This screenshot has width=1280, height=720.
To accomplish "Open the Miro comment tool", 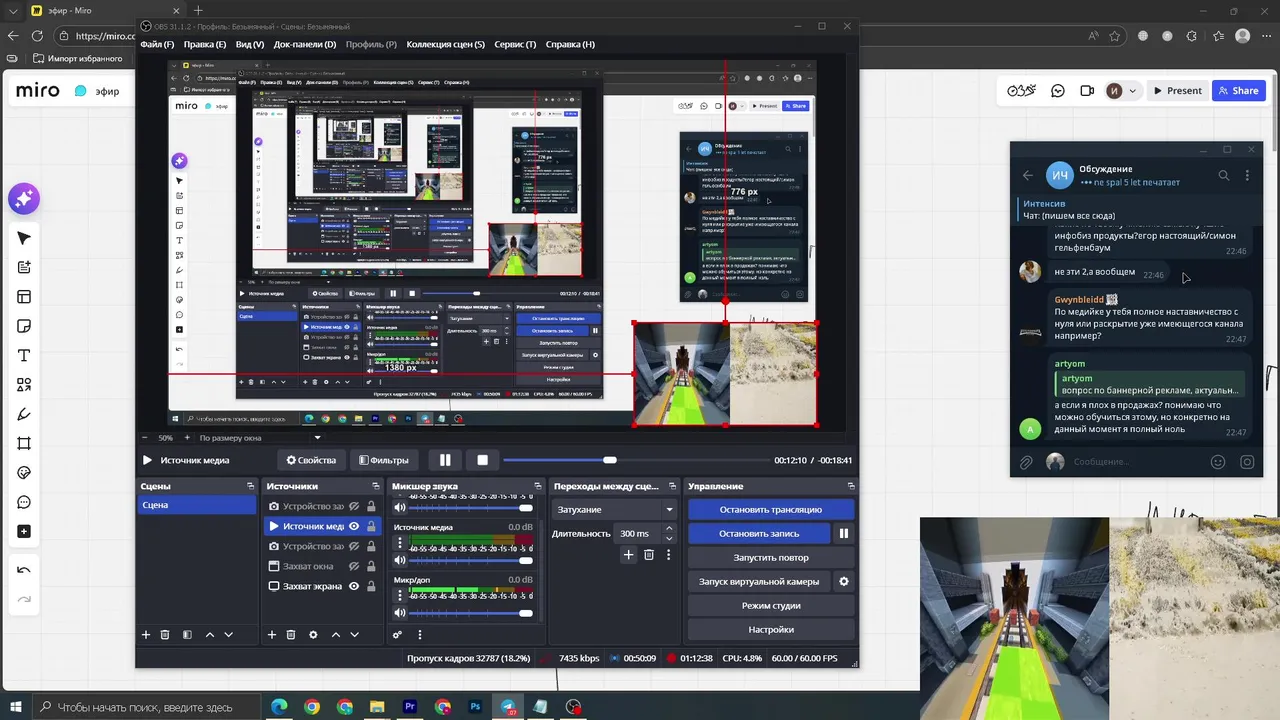I will coord(24,502).
